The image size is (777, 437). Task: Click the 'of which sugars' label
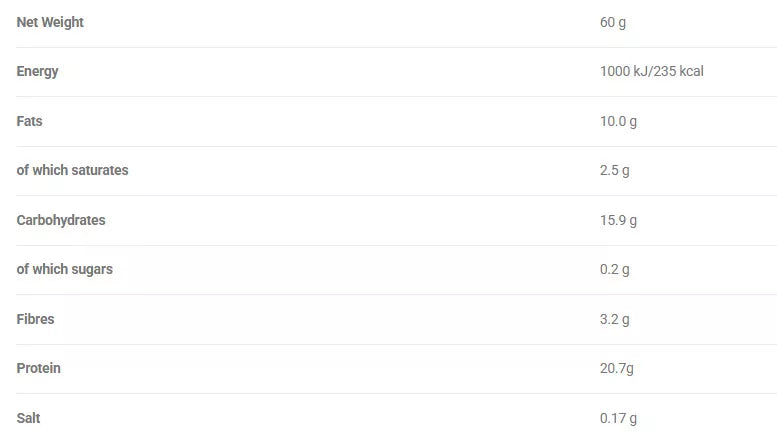[65, 269]
